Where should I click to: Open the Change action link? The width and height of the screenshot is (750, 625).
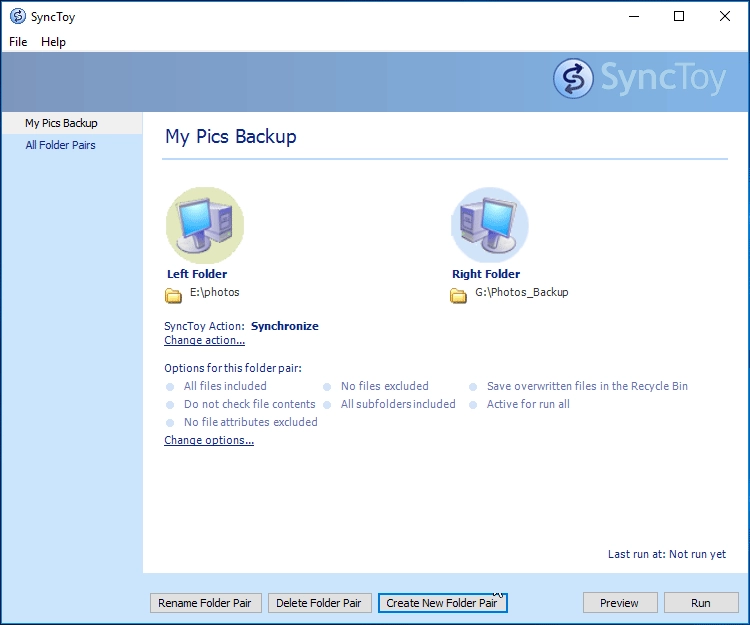[204, 340]
